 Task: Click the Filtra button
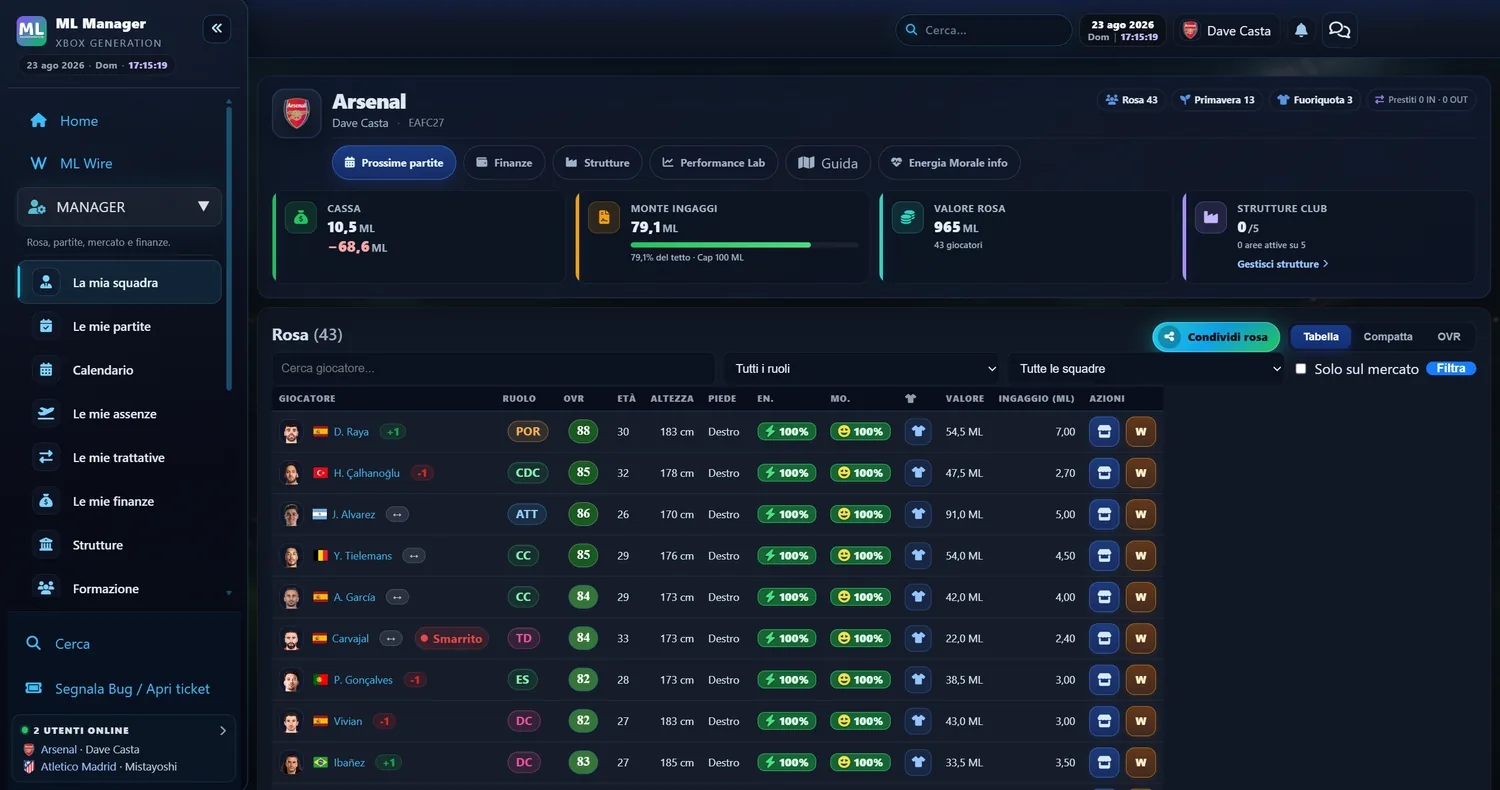pos(1451,369)
